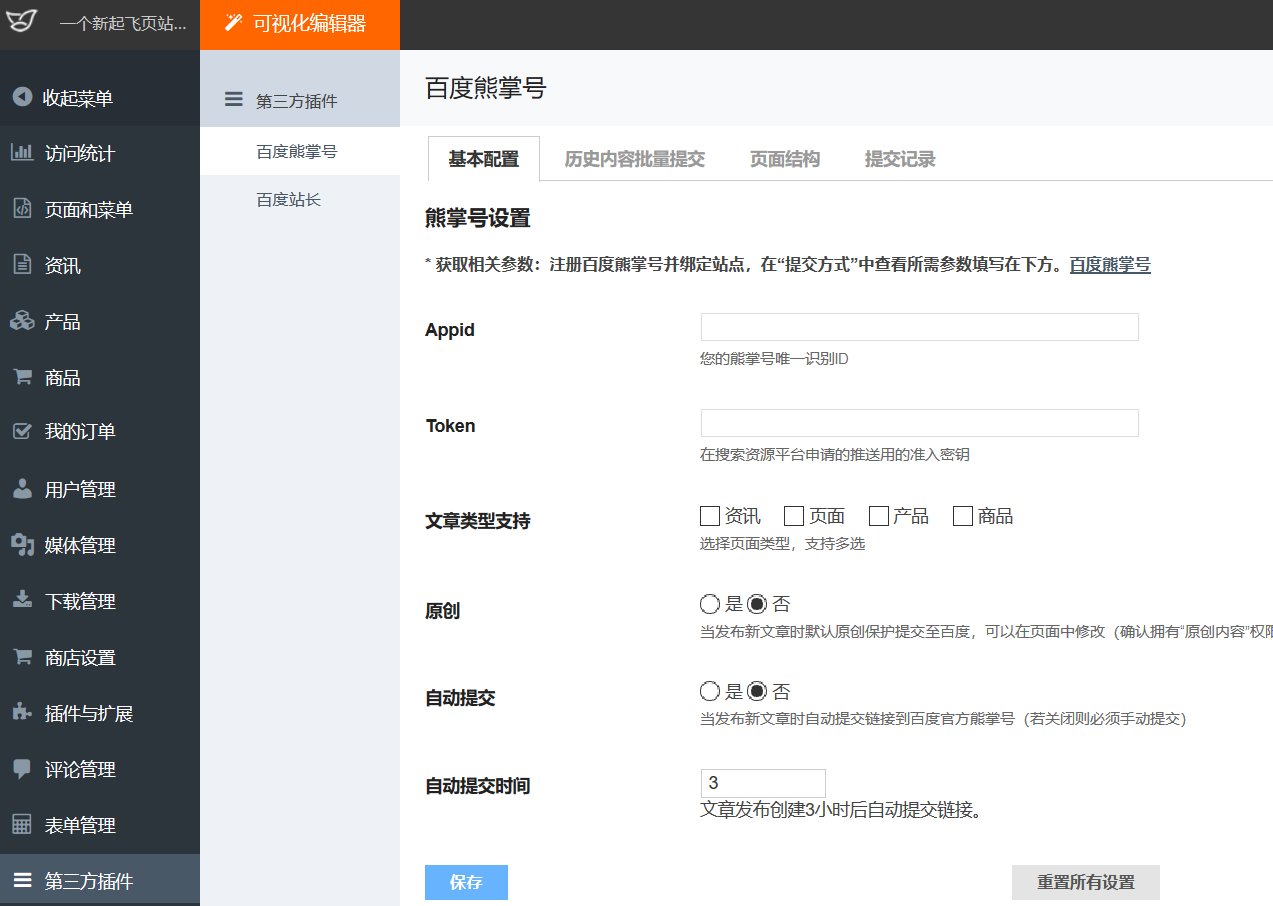This screenshot has height=906, width=1273.
Task: Click the person icon for 用户管理
Action: click(x=21, y=489)
